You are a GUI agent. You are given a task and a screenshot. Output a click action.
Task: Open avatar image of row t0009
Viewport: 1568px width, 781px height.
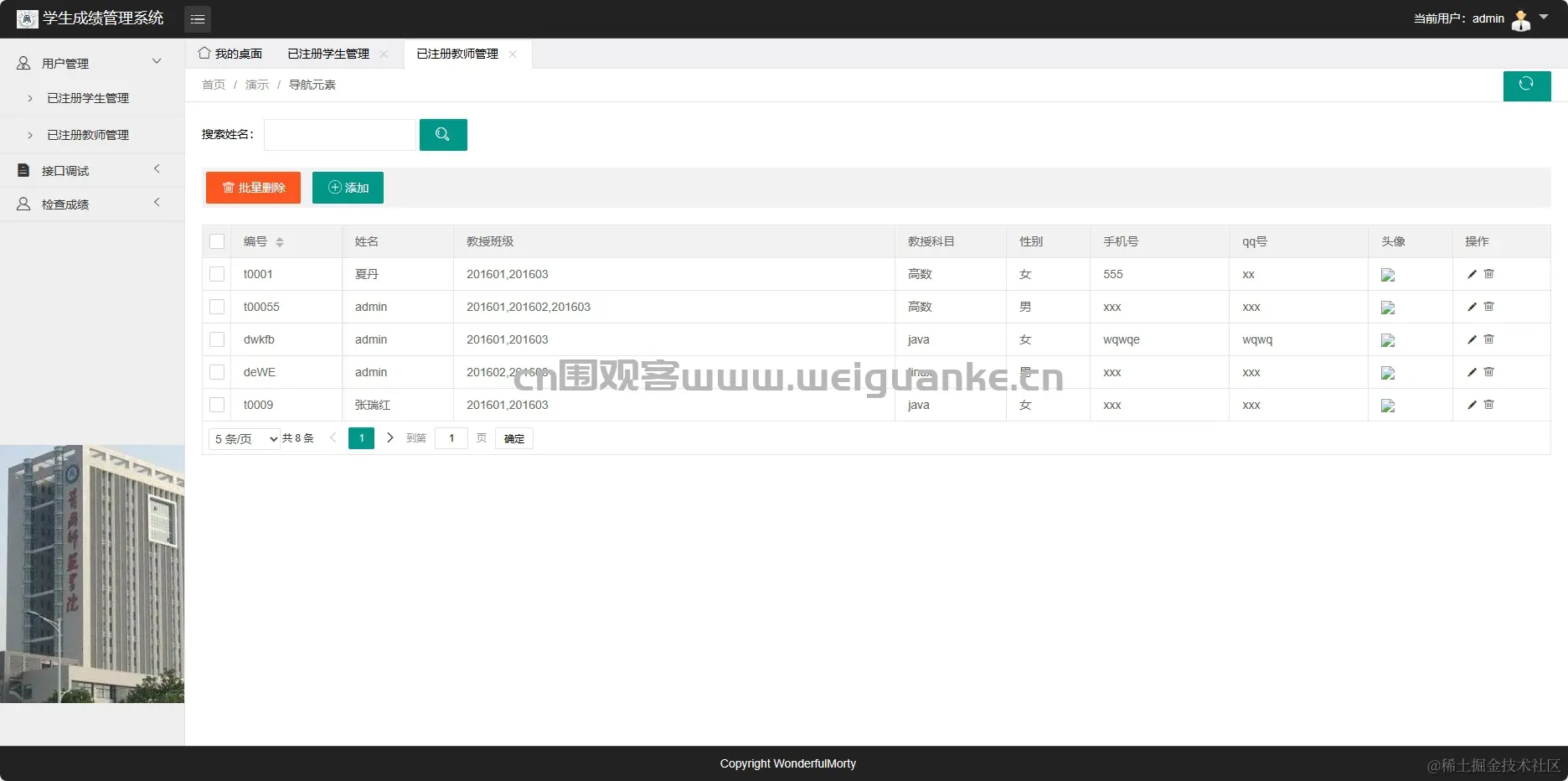click(1388, 406)
